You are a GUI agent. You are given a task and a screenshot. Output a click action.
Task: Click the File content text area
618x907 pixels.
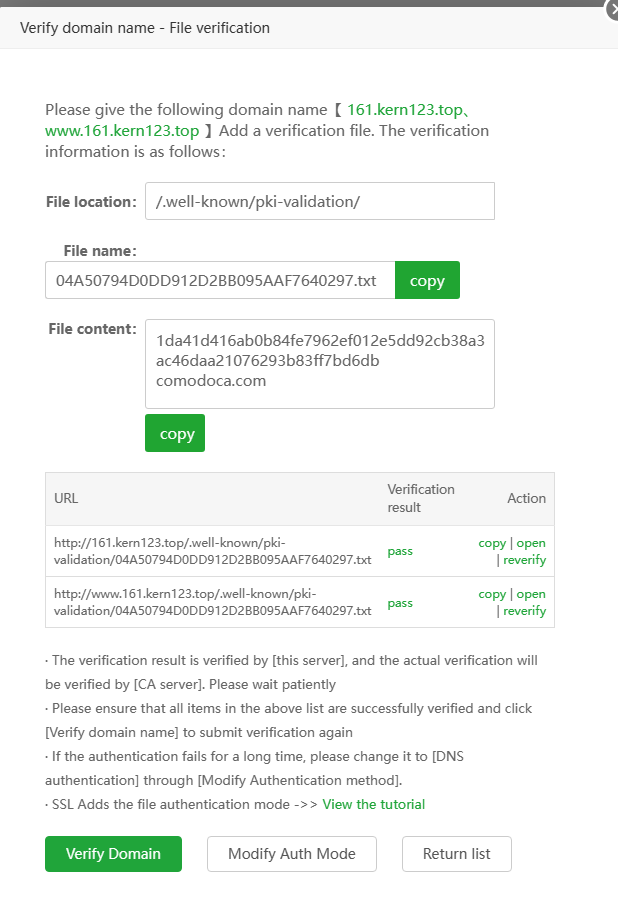coord(319,363)
